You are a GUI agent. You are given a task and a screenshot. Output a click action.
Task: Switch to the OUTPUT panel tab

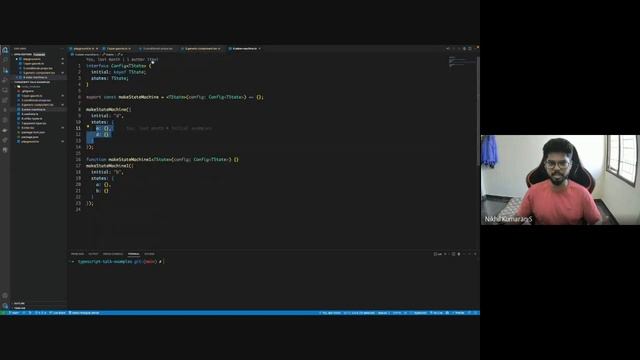93,254
